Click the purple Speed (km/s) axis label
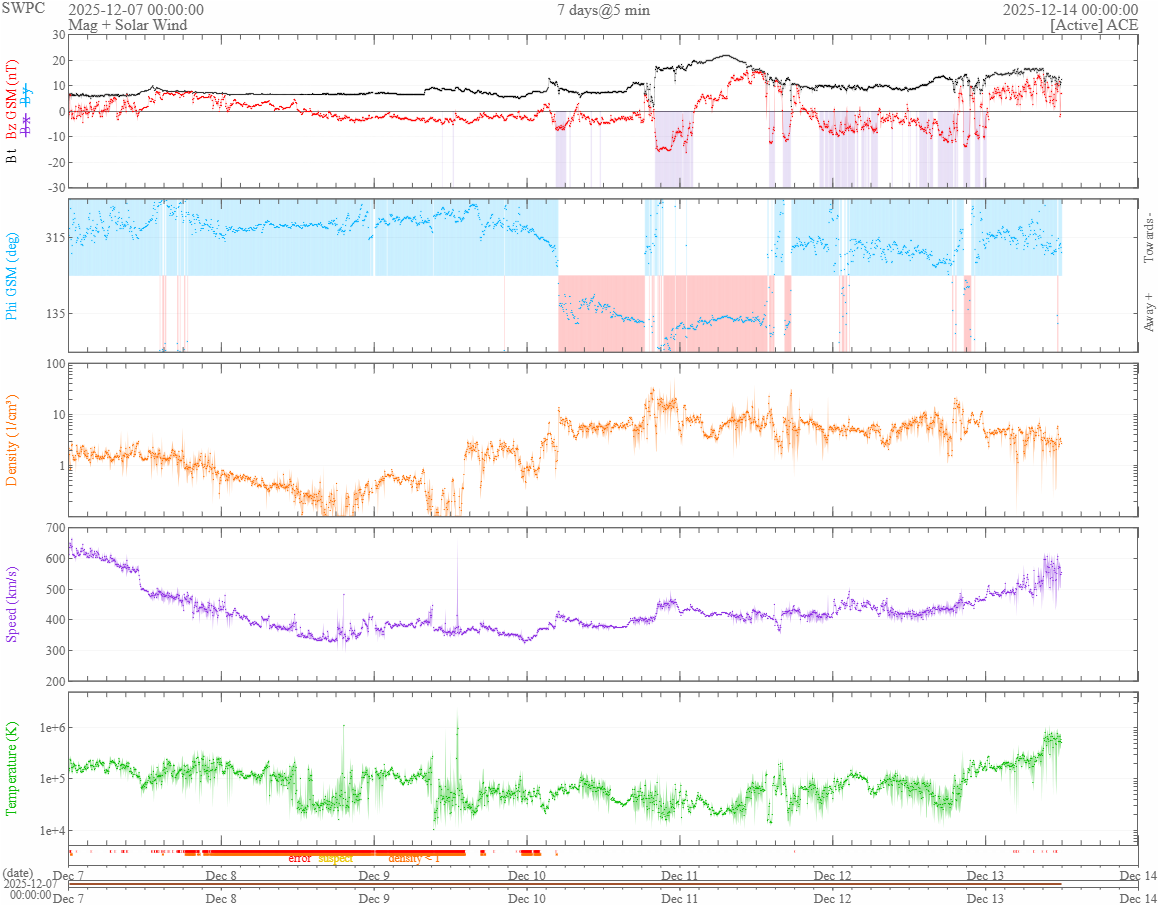 (x=11, y=604)
